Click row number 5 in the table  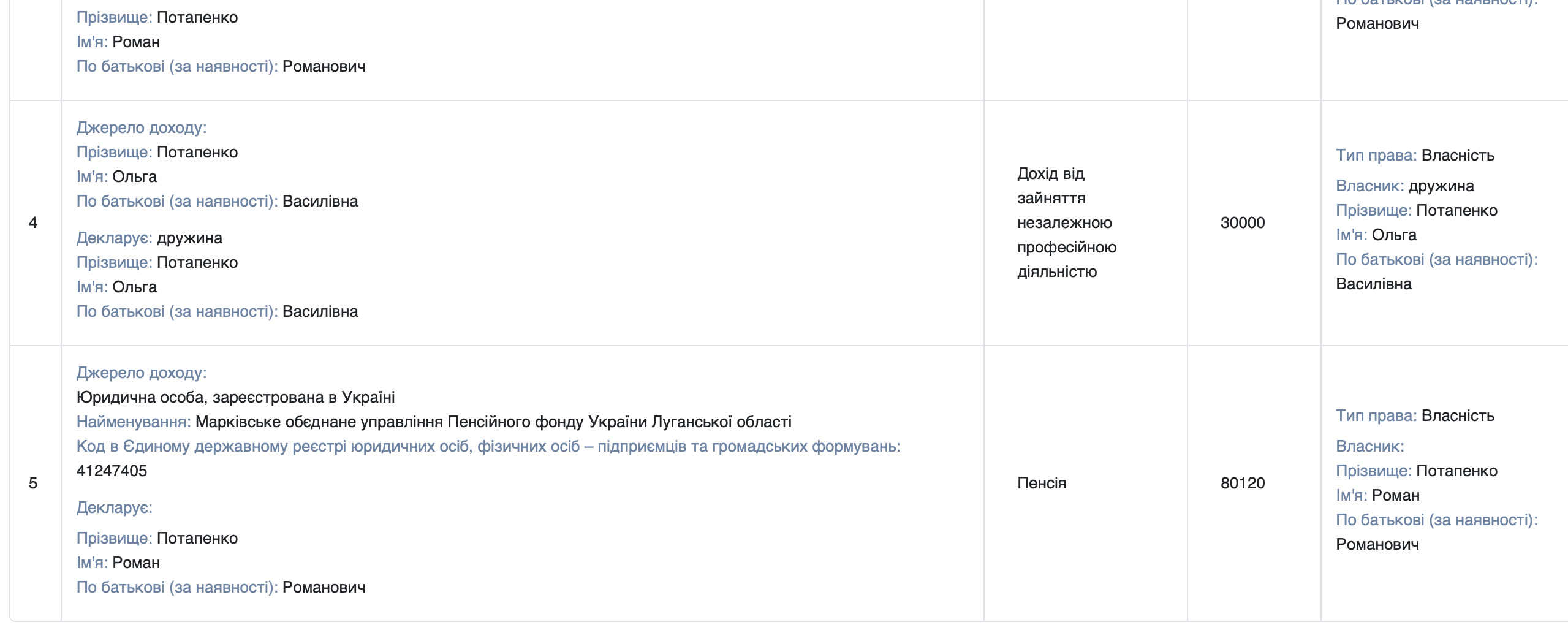coord(33,483)
